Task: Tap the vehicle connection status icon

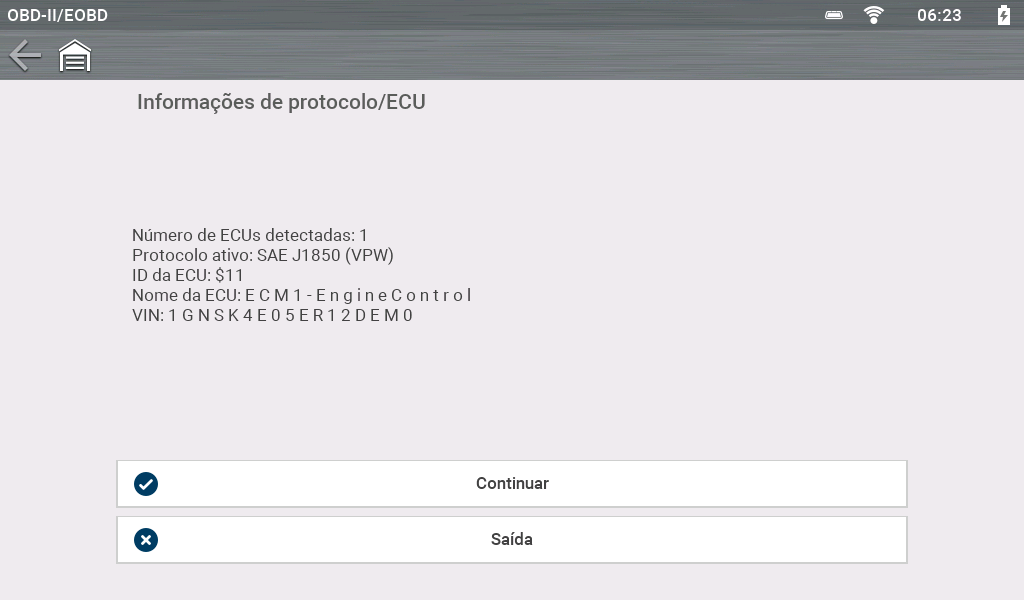Action: click(x=834, y=15)
